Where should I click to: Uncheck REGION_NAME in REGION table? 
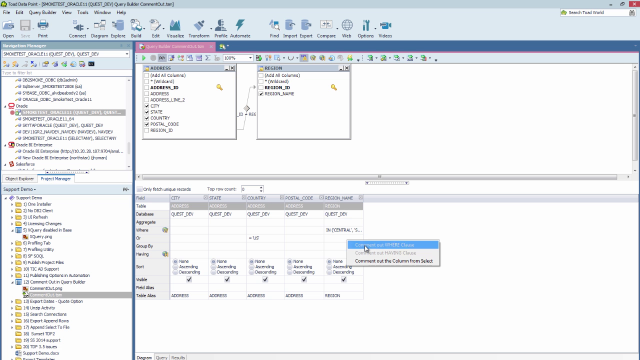(x=261, y=94)
